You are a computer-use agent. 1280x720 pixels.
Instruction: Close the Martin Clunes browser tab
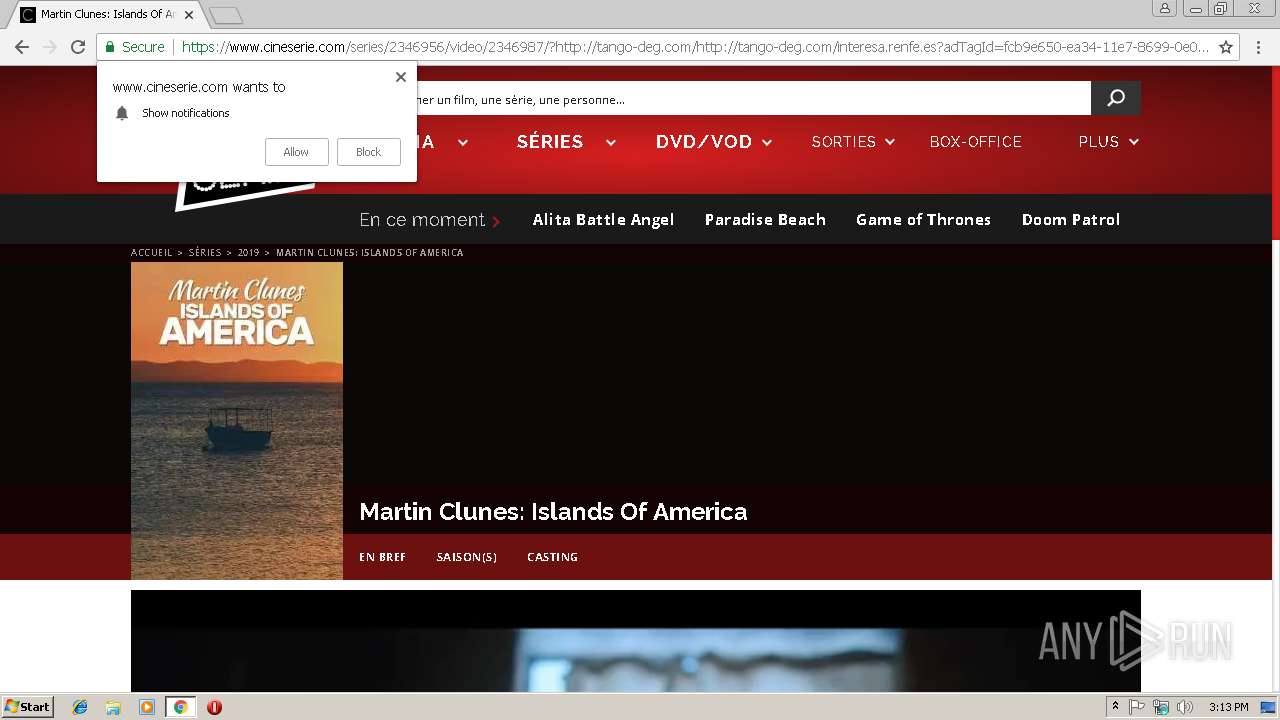point(189,15)
